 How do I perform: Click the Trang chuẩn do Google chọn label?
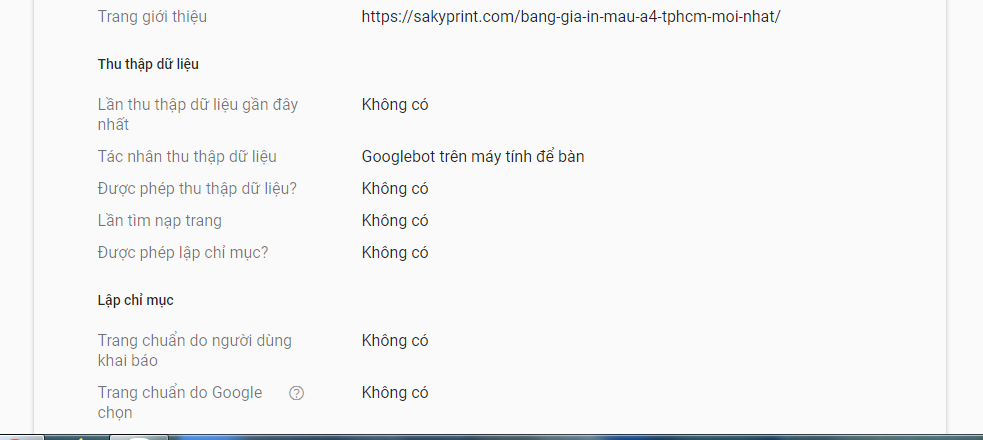(180, 402)
